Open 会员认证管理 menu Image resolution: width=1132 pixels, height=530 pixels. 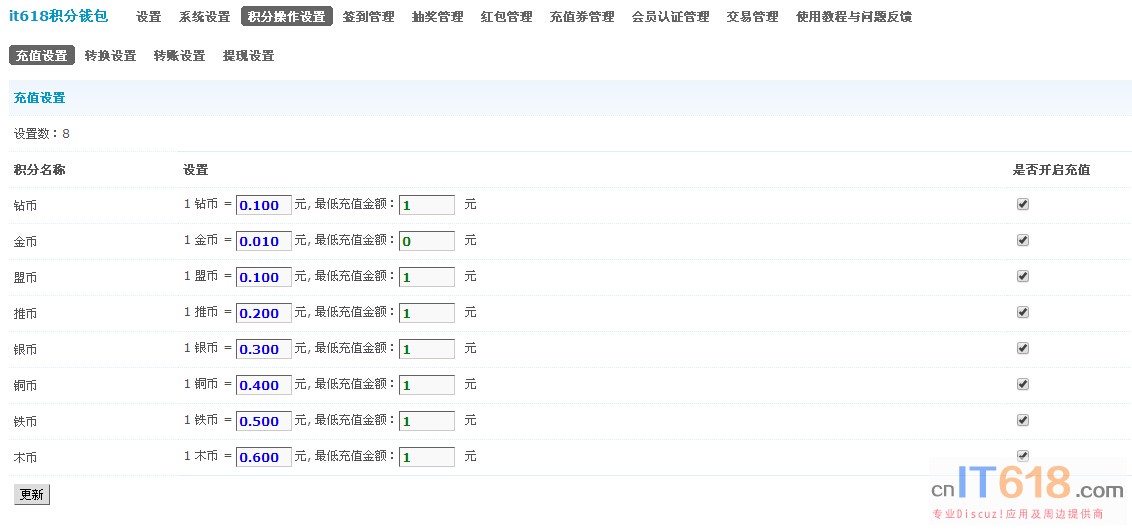point(671,17)
